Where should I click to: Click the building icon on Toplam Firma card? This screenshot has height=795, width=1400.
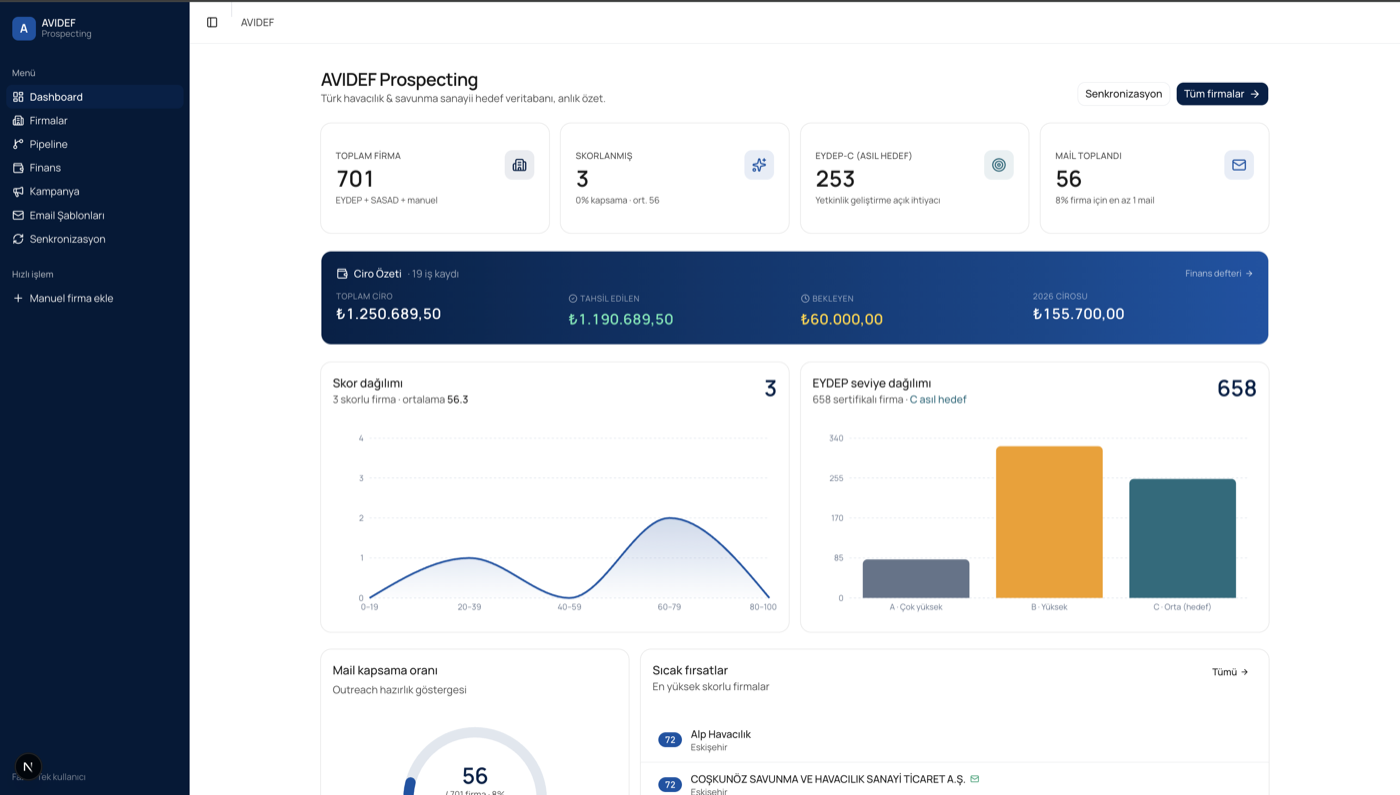pyautogui.click(x=519, y=165)
